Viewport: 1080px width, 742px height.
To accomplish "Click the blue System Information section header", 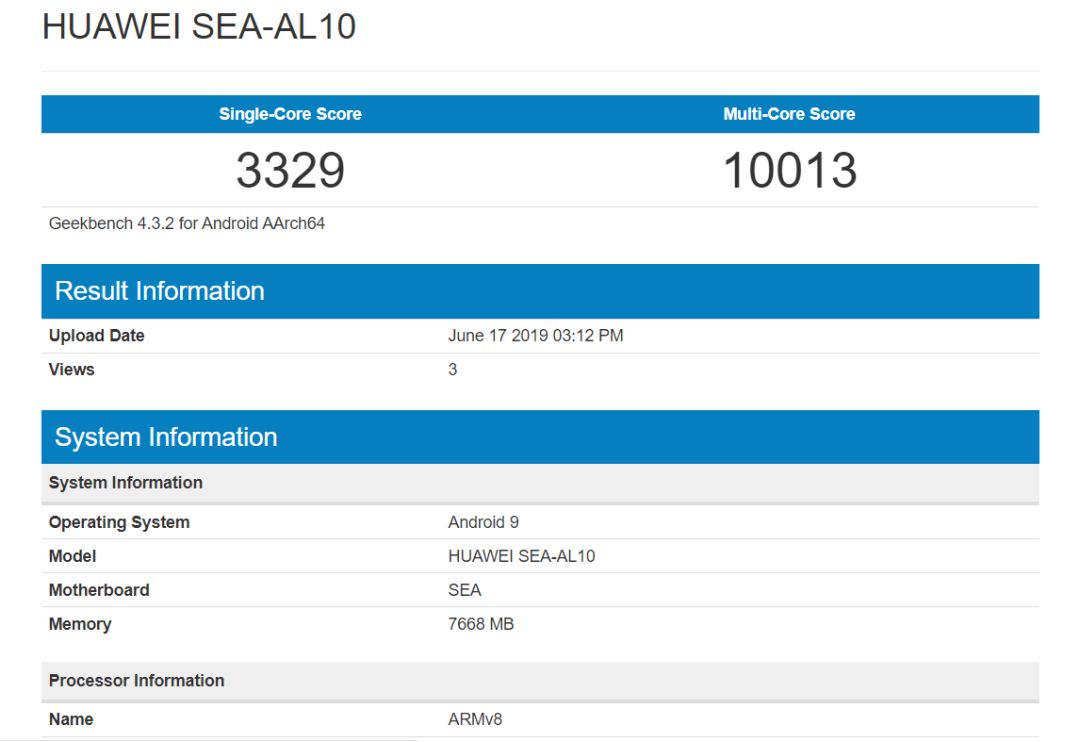I will pos(166,437).
